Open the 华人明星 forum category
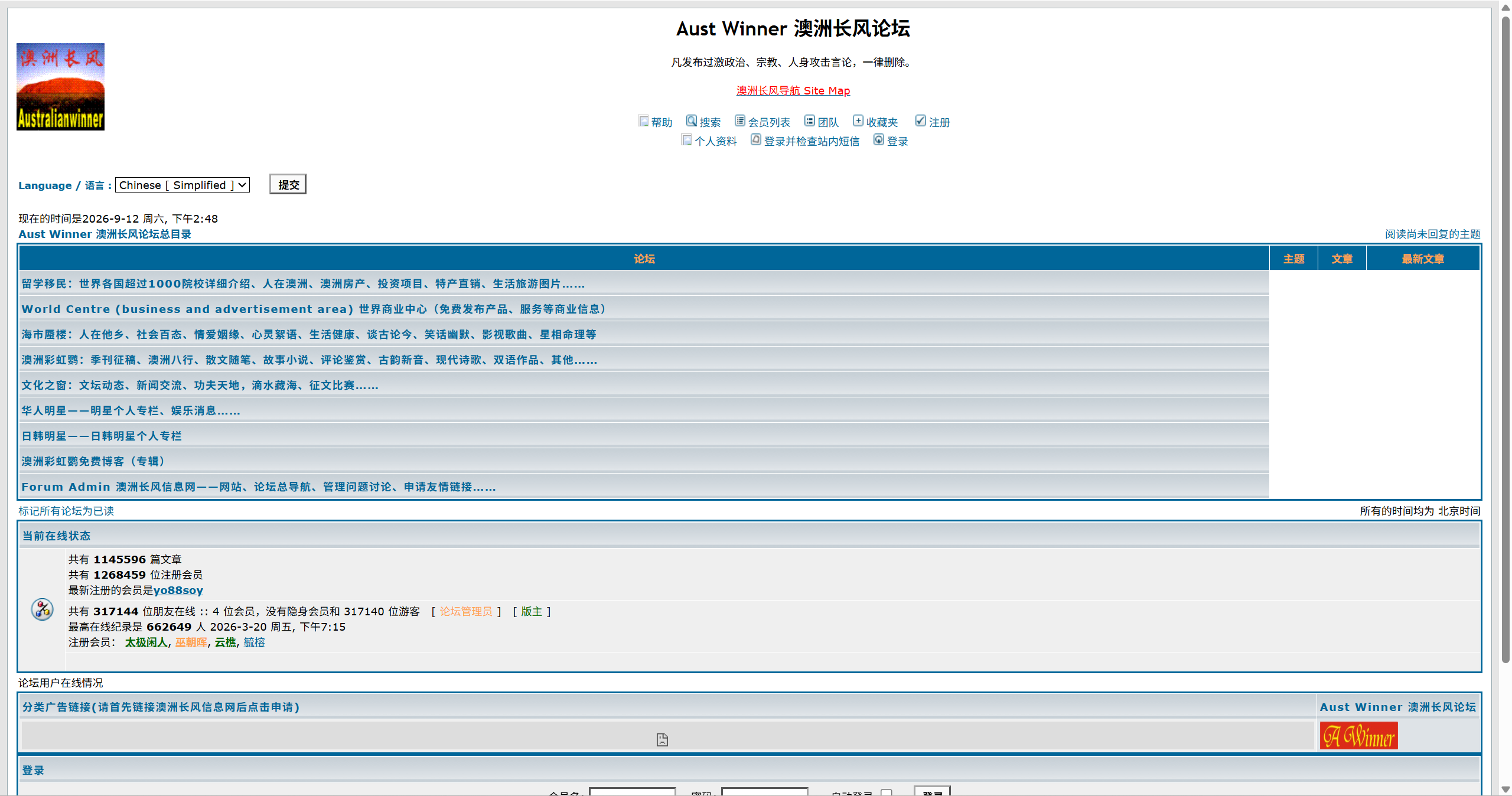1512x796 pixels. click(x=131, y=411)
